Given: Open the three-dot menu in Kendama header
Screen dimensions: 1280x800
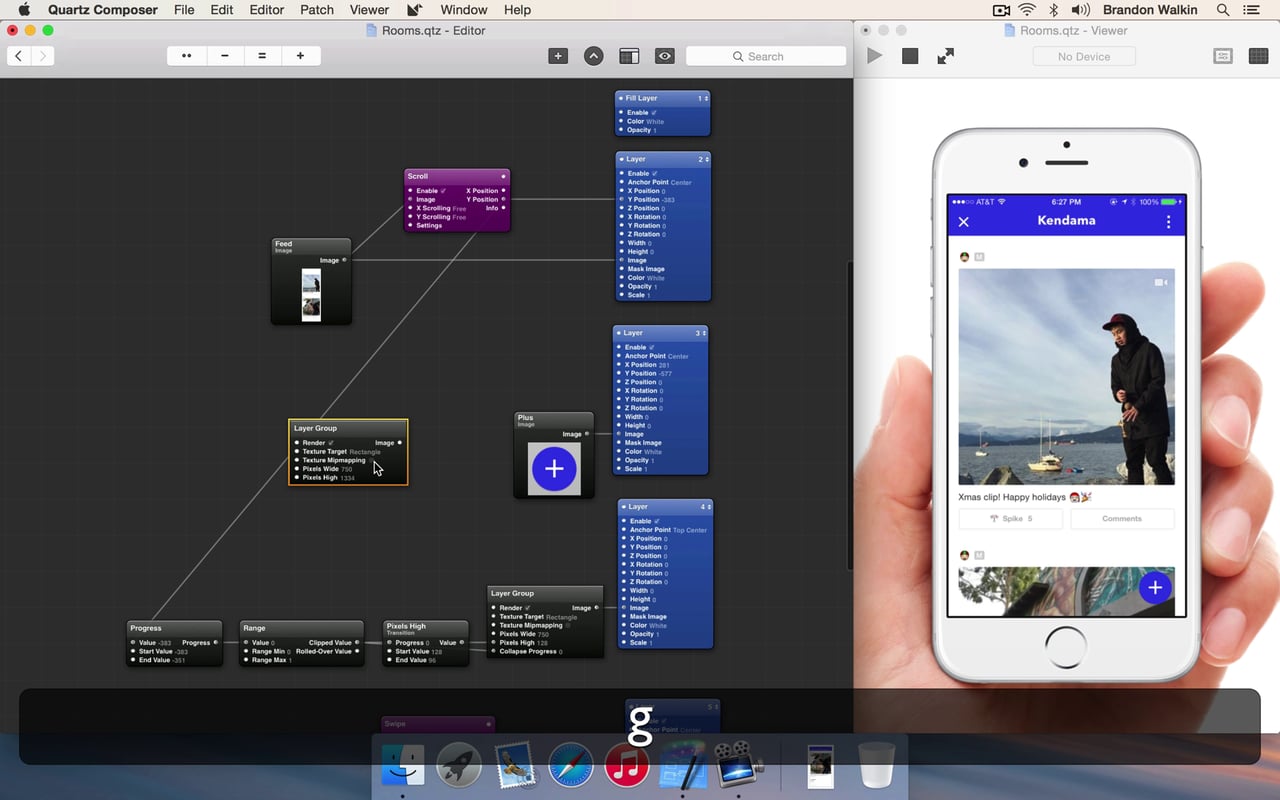Looking at the screenshot, I should [x=1168, y=222].
